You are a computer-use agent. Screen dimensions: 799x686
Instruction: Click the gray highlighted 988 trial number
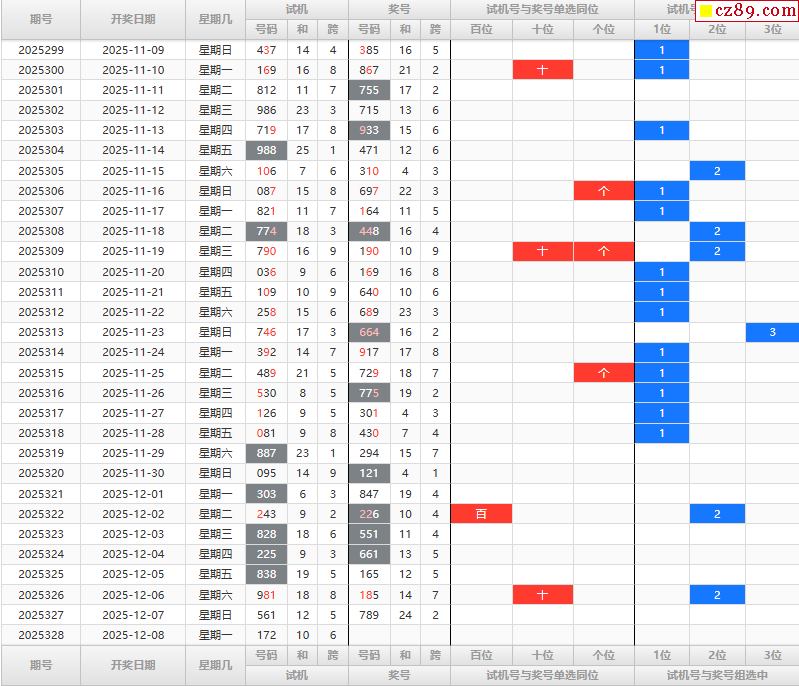(267, 151)
